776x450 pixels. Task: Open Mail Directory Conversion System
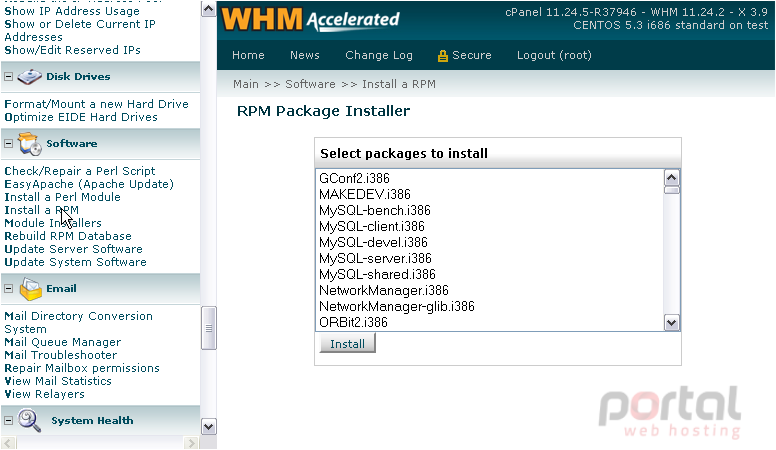78,323
